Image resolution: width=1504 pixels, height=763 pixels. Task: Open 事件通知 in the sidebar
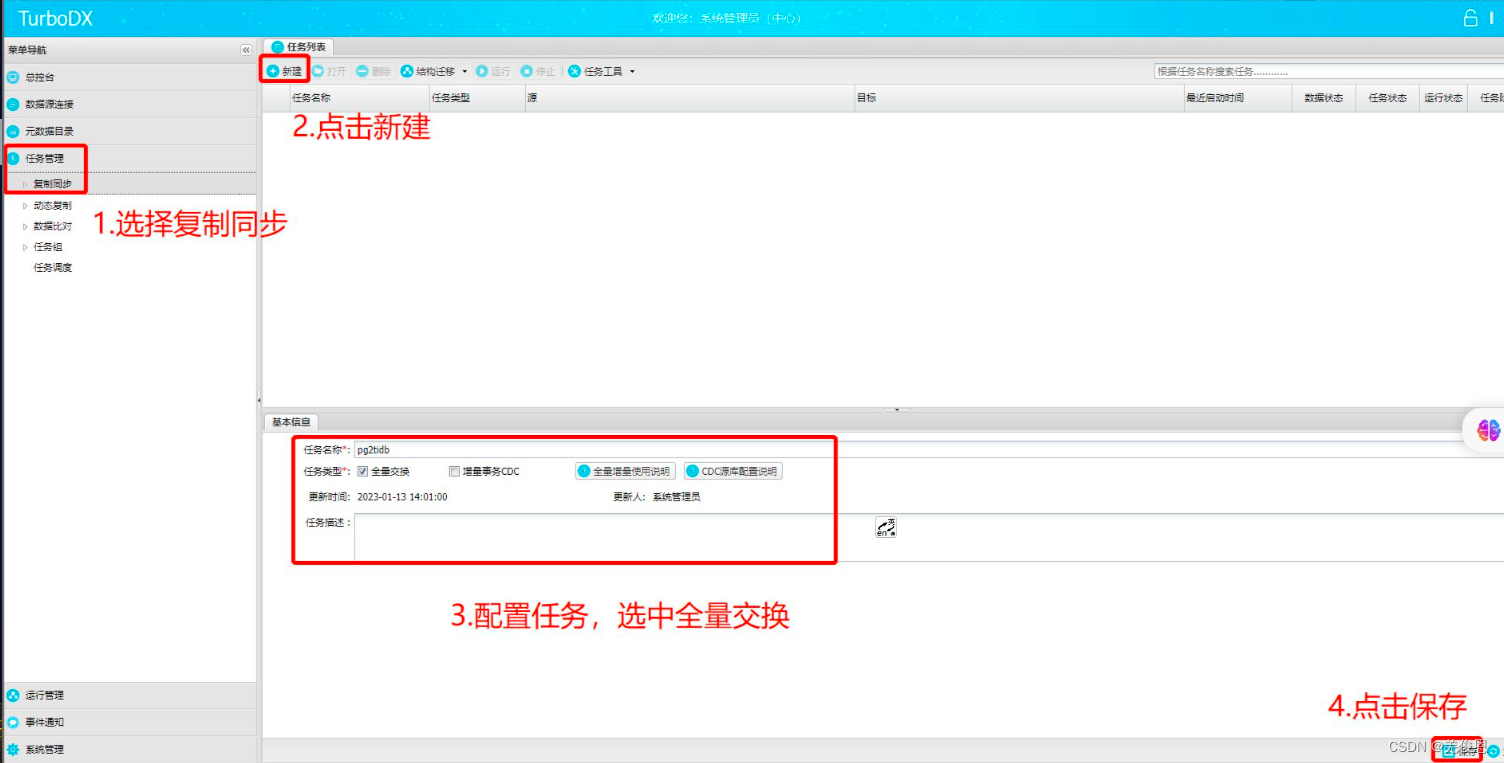click(129, 722)
